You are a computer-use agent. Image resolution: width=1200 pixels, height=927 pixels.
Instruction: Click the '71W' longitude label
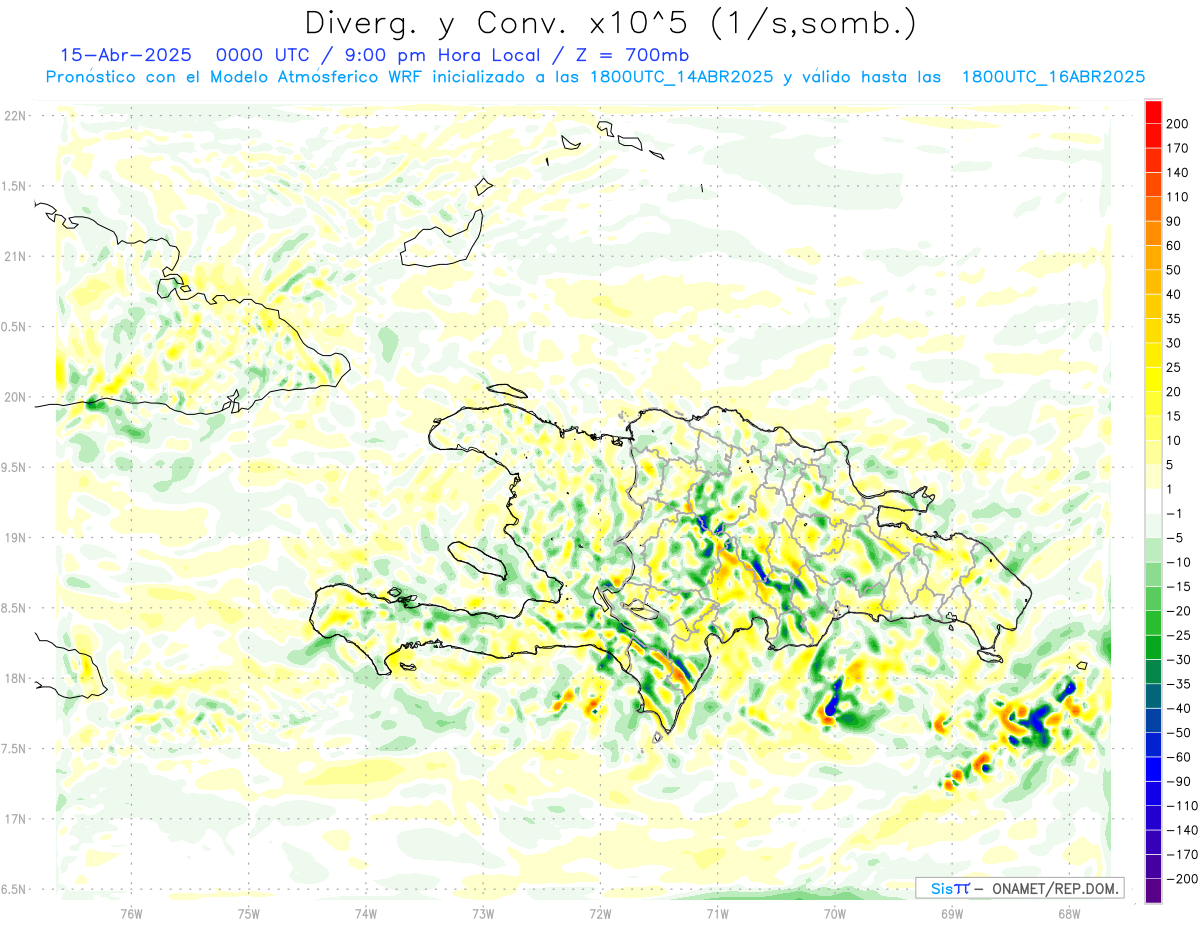(x=717, y=912)
